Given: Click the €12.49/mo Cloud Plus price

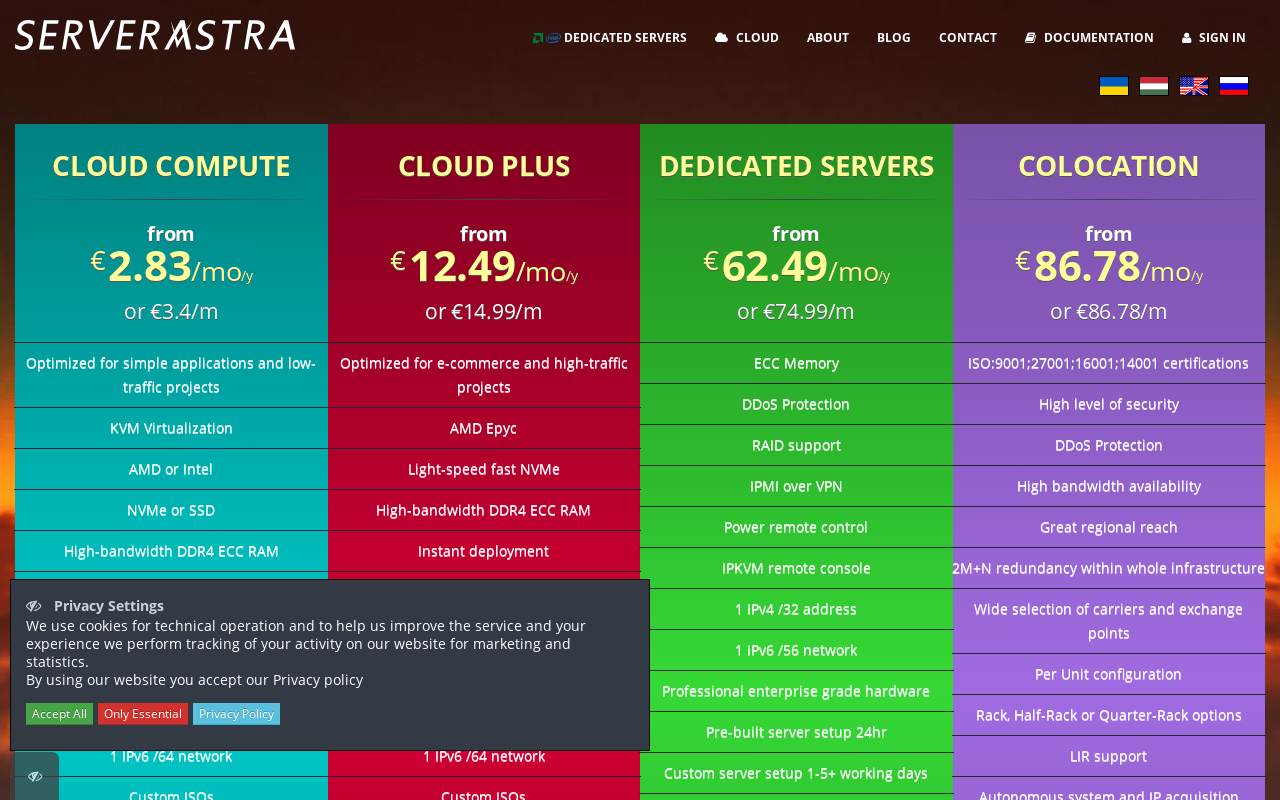Looking at the screenshot, I should pos(484,267).
